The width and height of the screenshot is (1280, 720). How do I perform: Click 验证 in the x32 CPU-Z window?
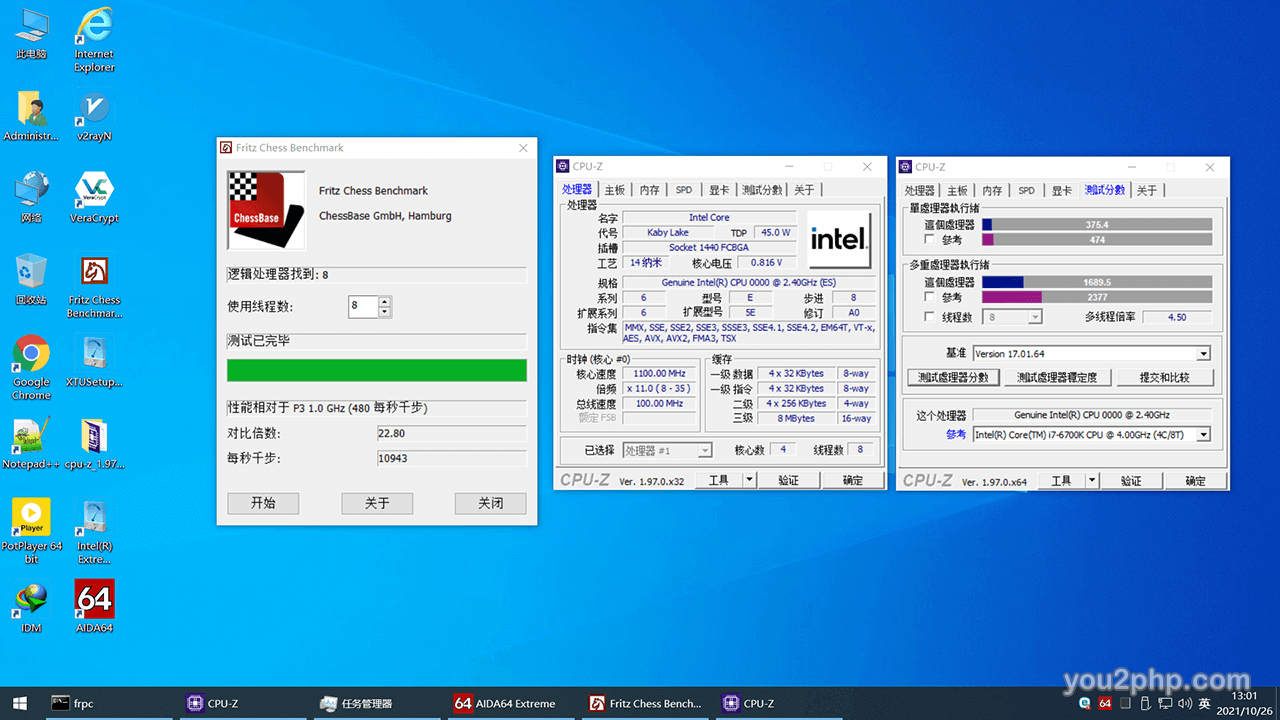tap(788, 480)
